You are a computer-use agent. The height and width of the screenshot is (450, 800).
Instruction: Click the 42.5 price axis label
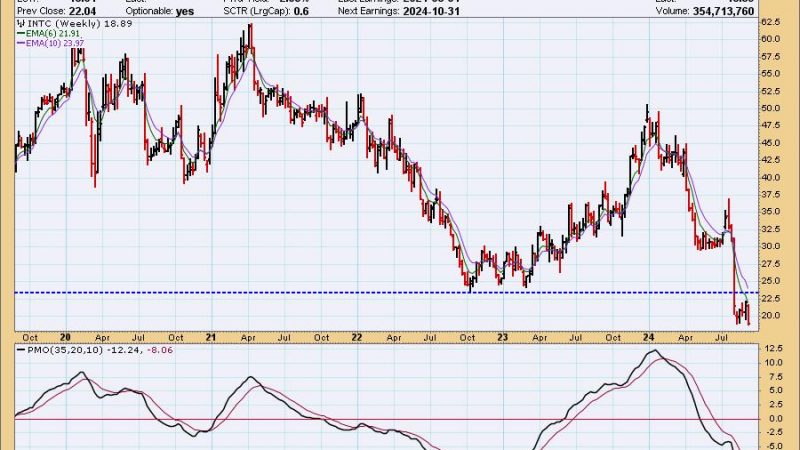click(x=770, y=160)
